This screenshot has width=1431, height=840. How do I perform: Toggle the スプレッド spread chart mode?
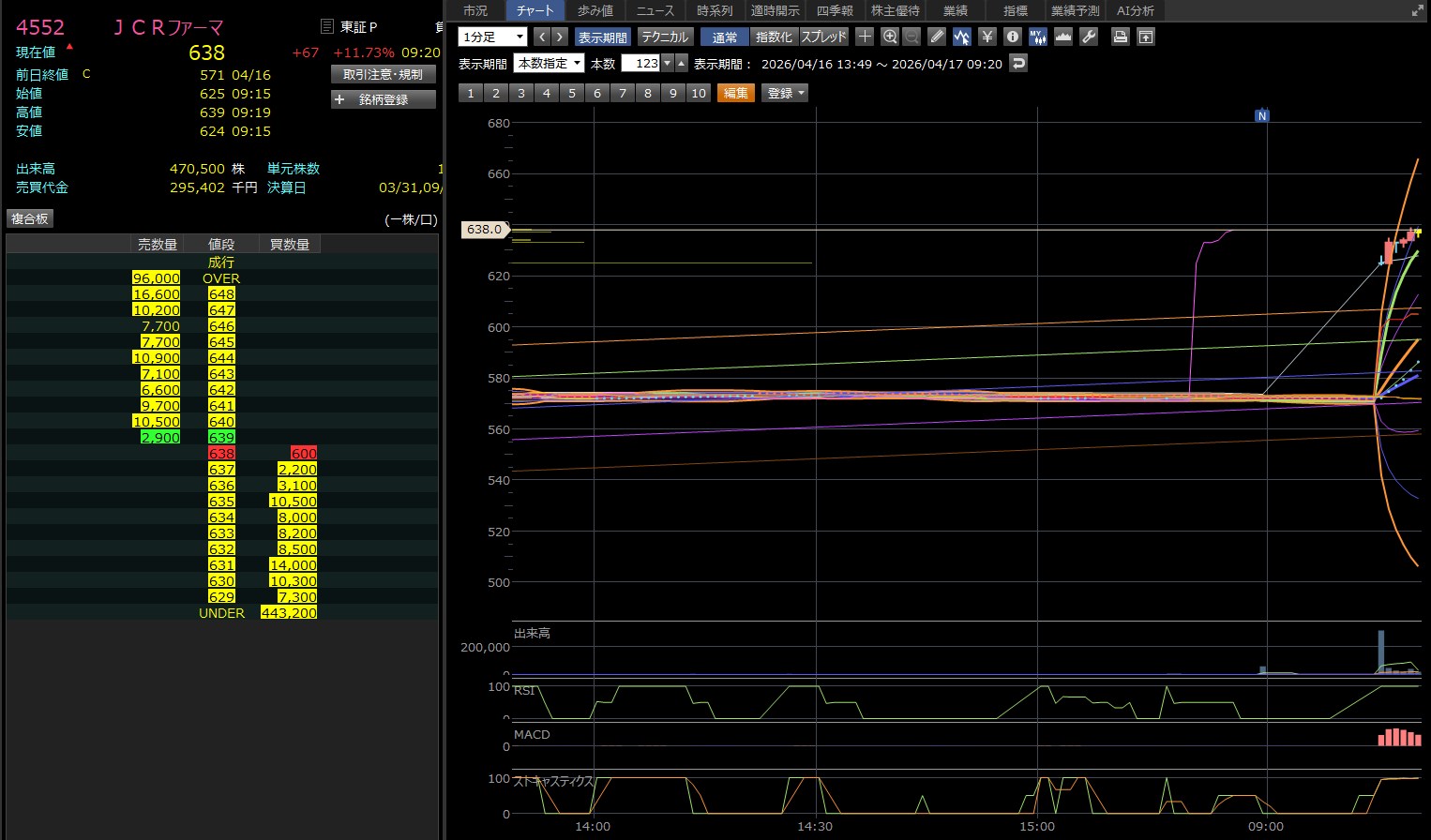pos(823,37)
